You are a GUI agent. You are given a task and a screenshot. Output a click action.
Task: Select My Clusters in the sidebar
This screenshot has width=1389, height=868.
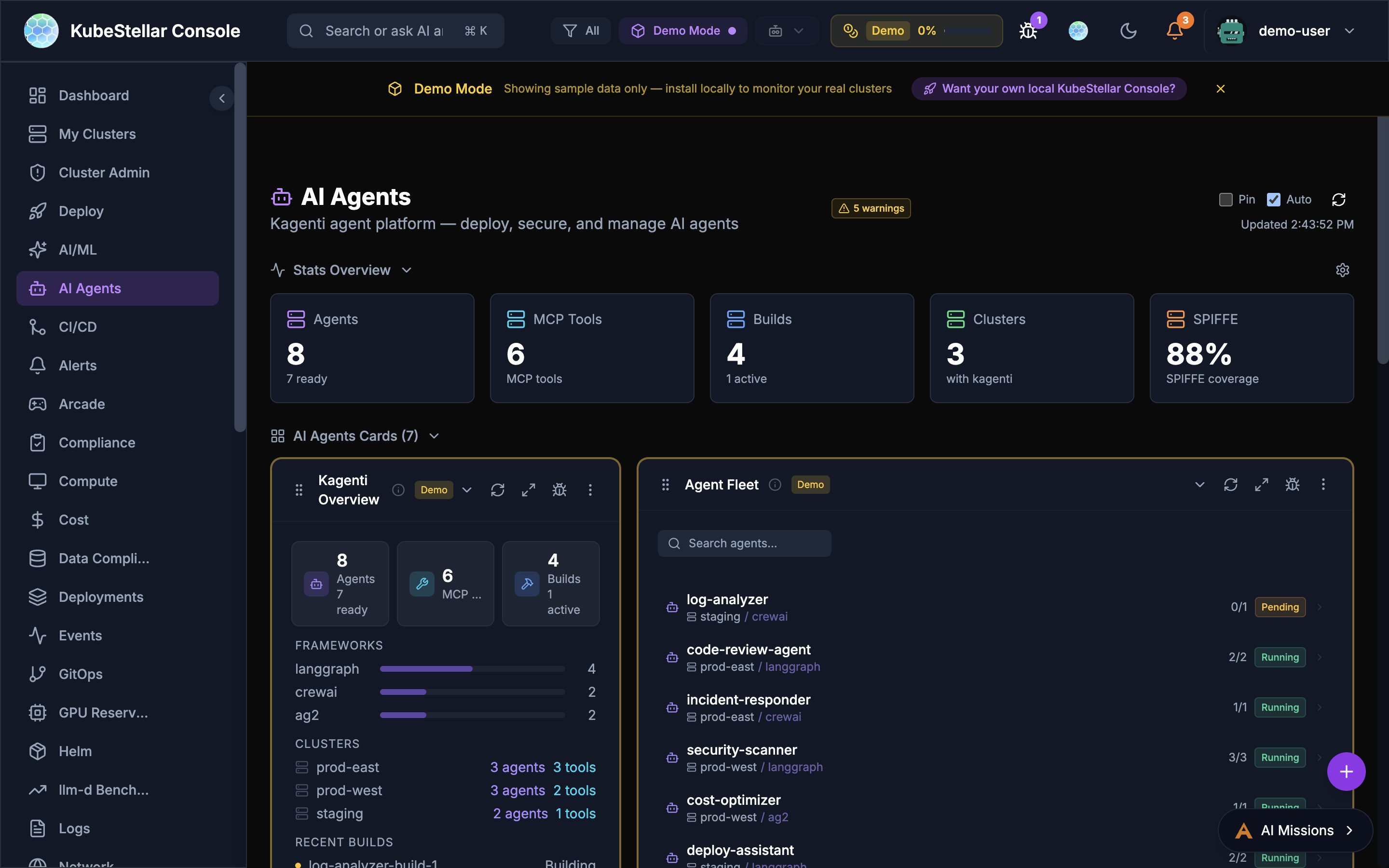[96, 134]
